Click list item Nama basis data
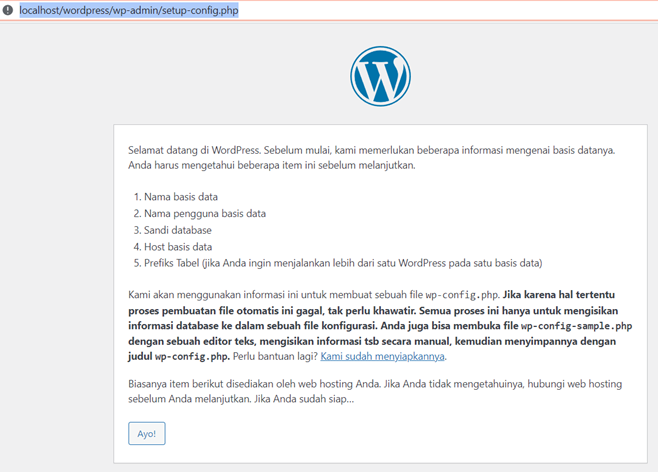The width and height of the screenshot is (658, 472). [180, 197]
